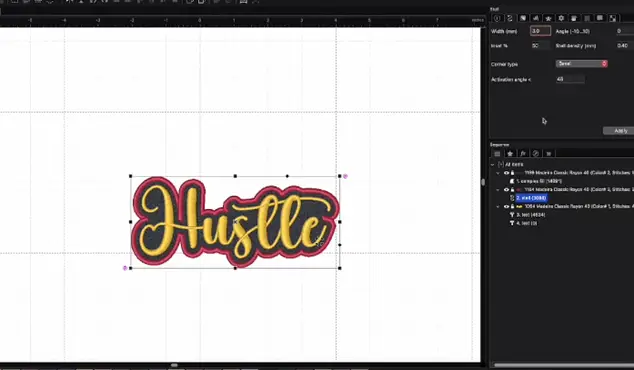Click lock icon on yellow thread row
The height and width of the screenshot is (370, 634).
[512, 207]
